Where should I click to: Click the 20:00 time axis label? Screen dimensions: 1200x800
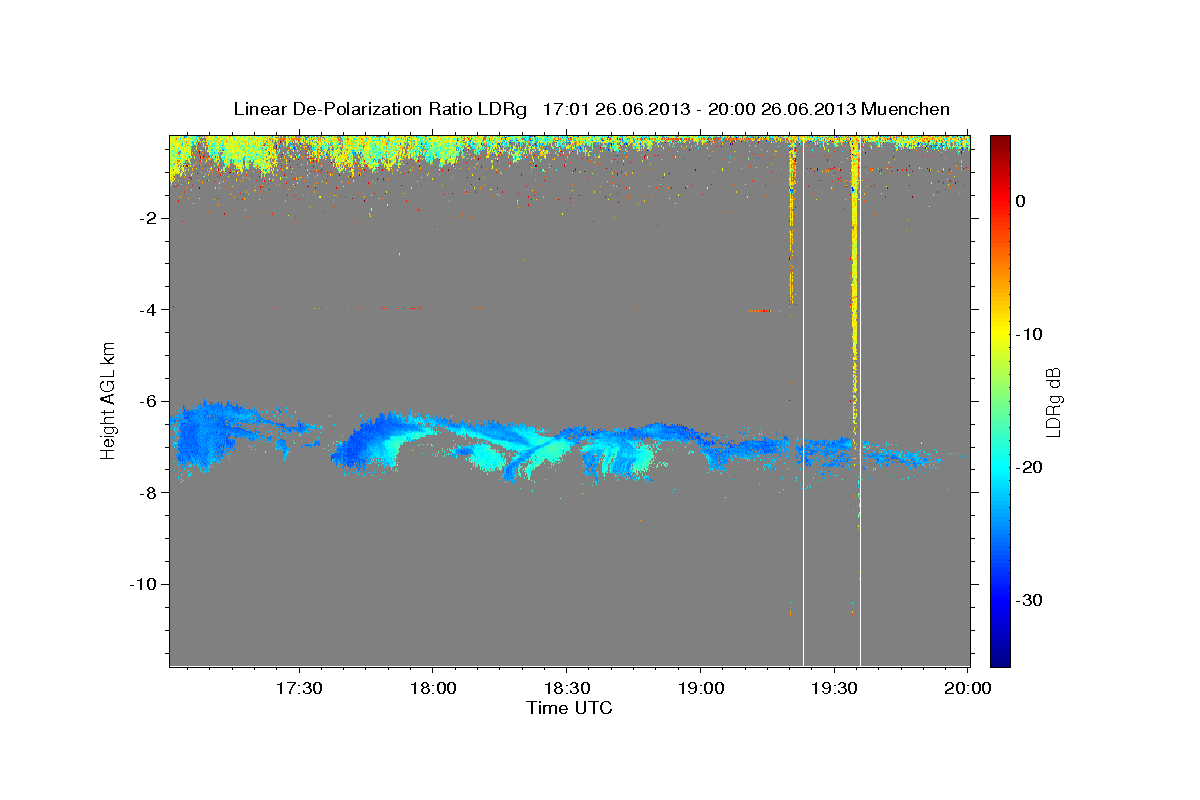point(968,689)
